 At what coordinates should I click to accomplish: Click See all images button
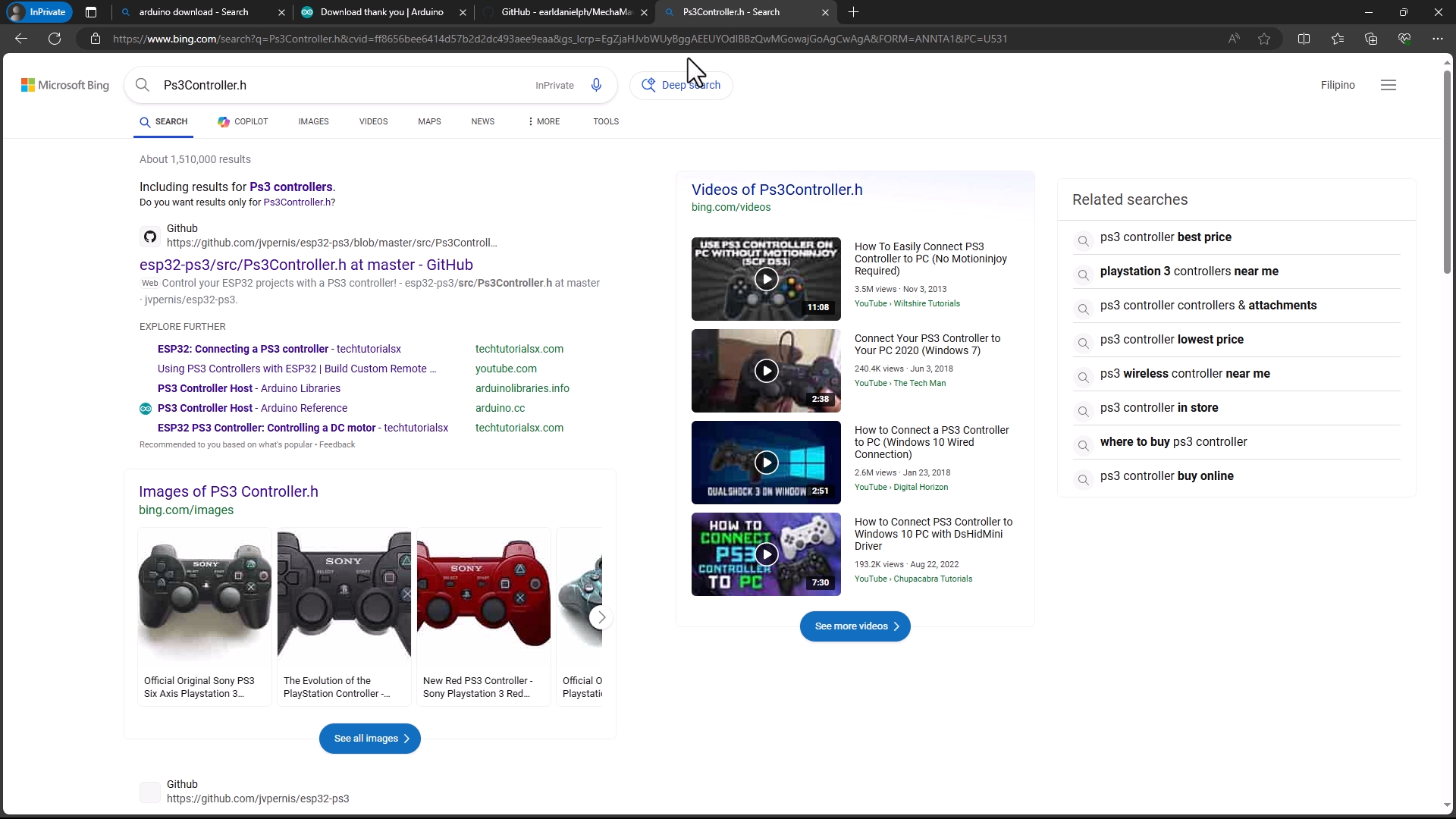tap(370, 739)
